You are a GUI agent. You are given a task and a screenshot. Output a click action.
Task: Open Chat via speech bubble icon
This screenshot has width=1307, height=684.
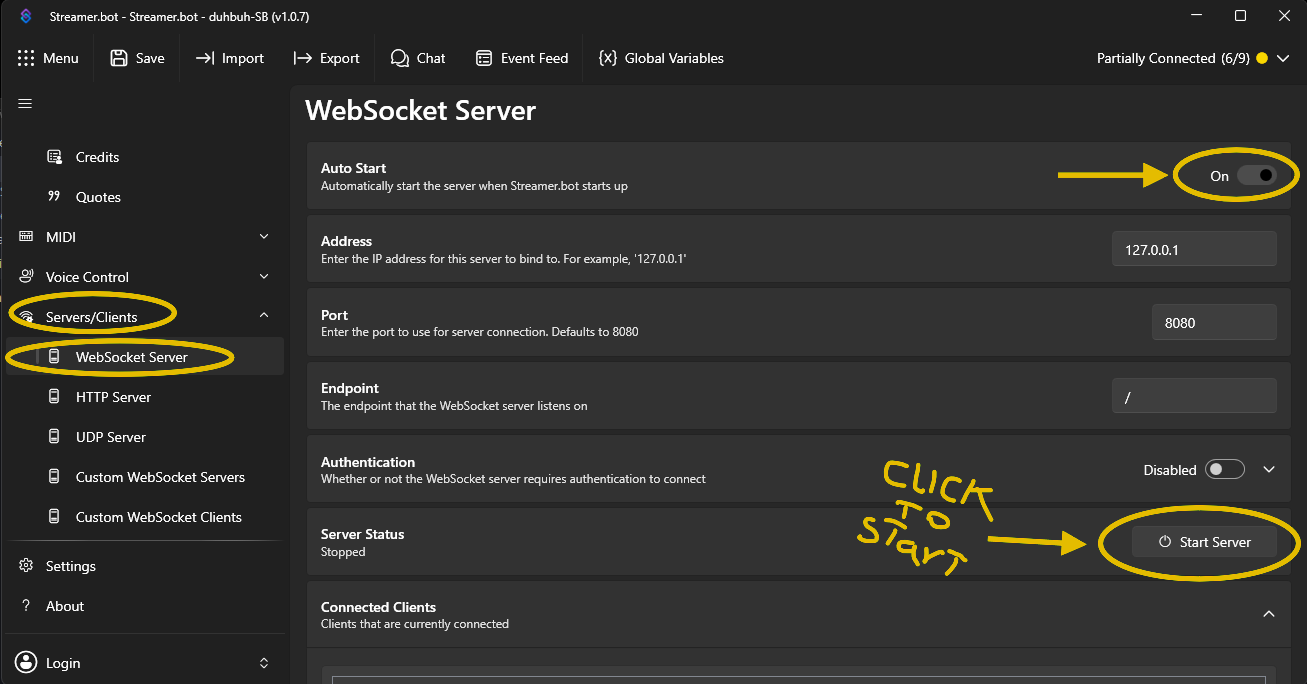pos(400,58)
